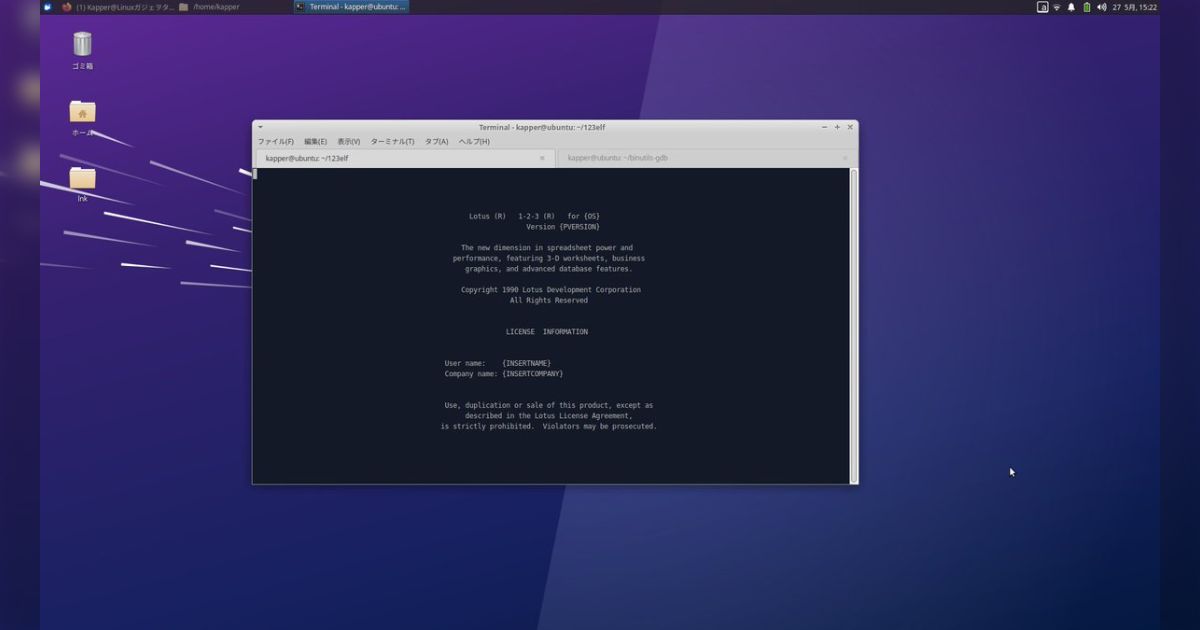This screenshot has width=1200, height=630.
Task: Open the Xfce applications menu icon
Action: coord(47,7)
